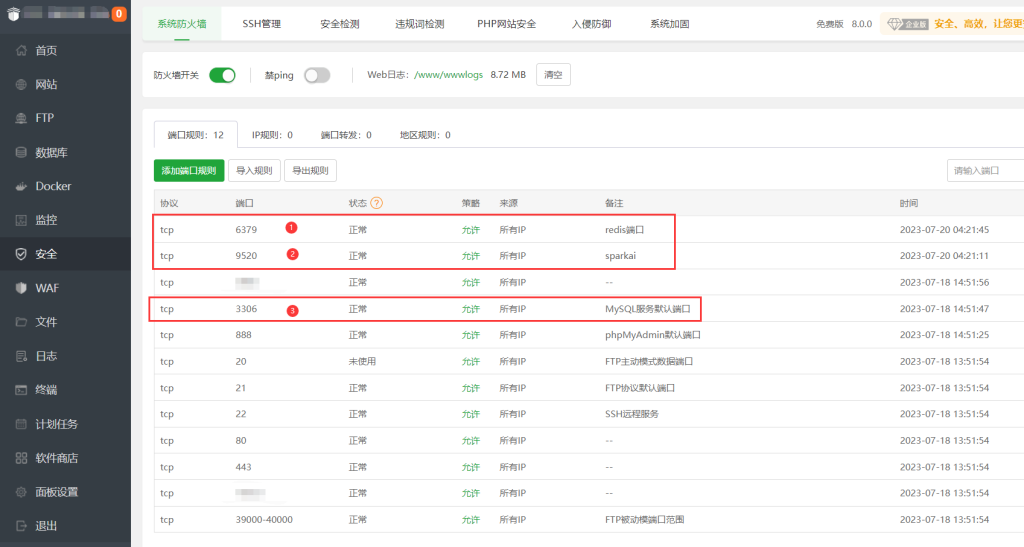Open Files via the folder icon
Viewport: 1024px width, 547px height.
coord(21,322)
